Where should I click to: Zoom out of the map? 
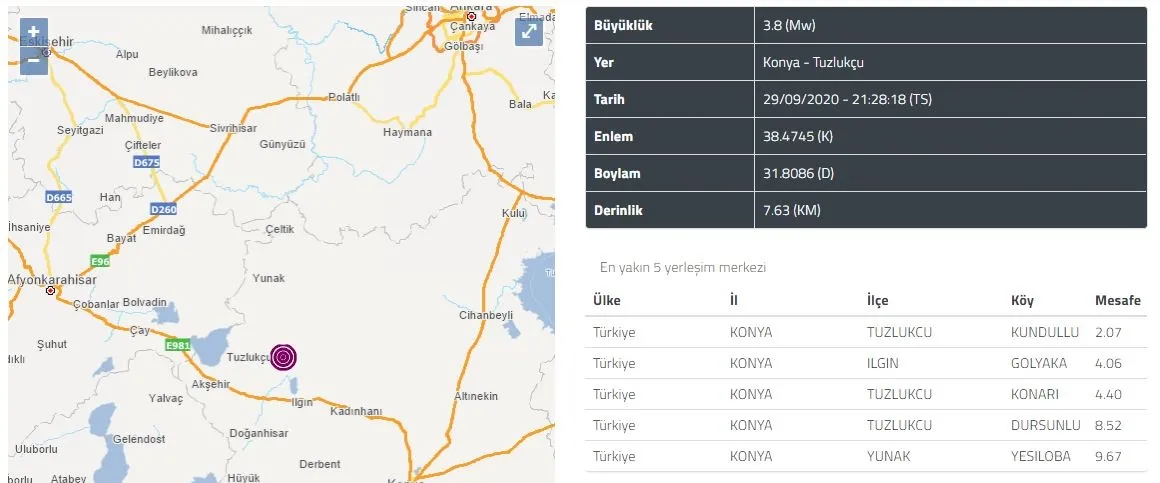33,60
